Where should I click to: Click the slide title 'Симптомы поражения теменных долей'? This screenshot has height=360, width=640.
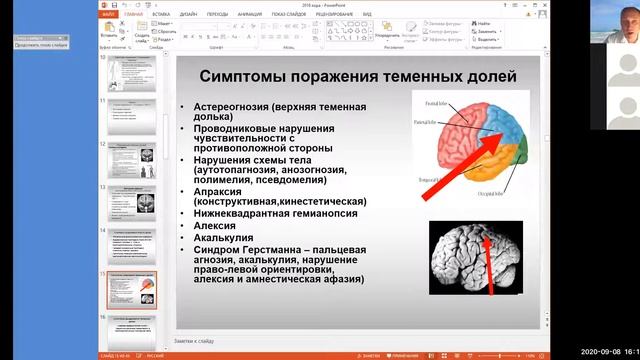click(x=358, y=76)
